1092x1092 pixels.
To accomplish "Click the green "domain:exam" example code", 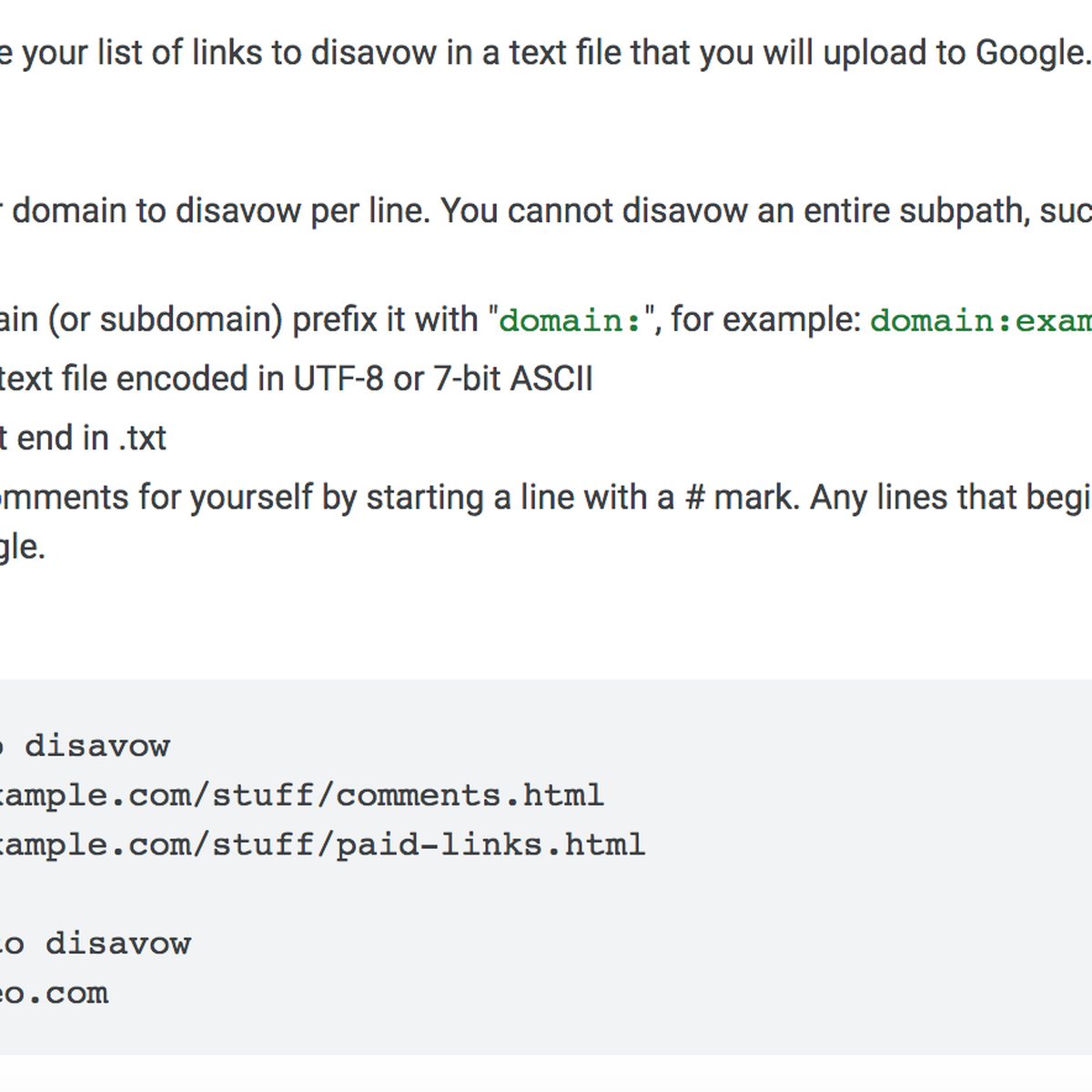I will [x=981, y=320].
